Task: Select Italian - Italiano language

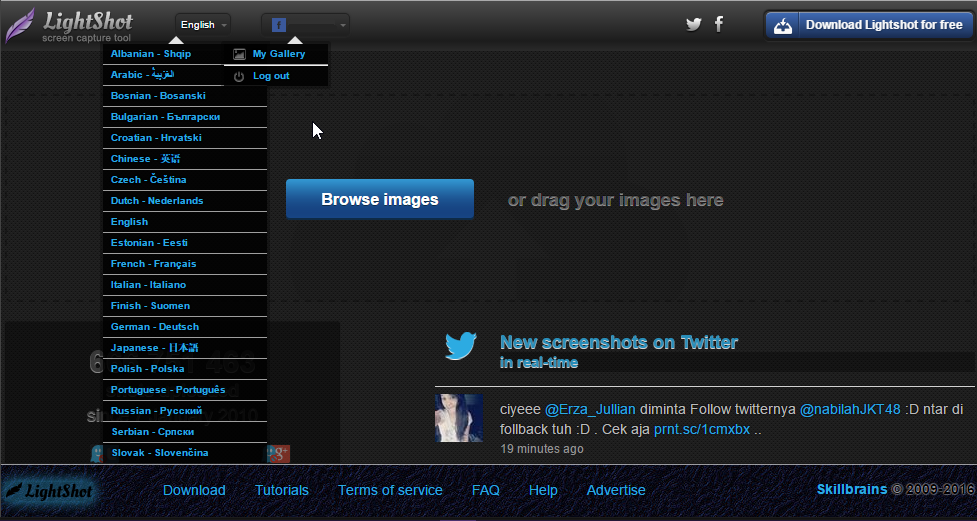Action: coord(185,285)
